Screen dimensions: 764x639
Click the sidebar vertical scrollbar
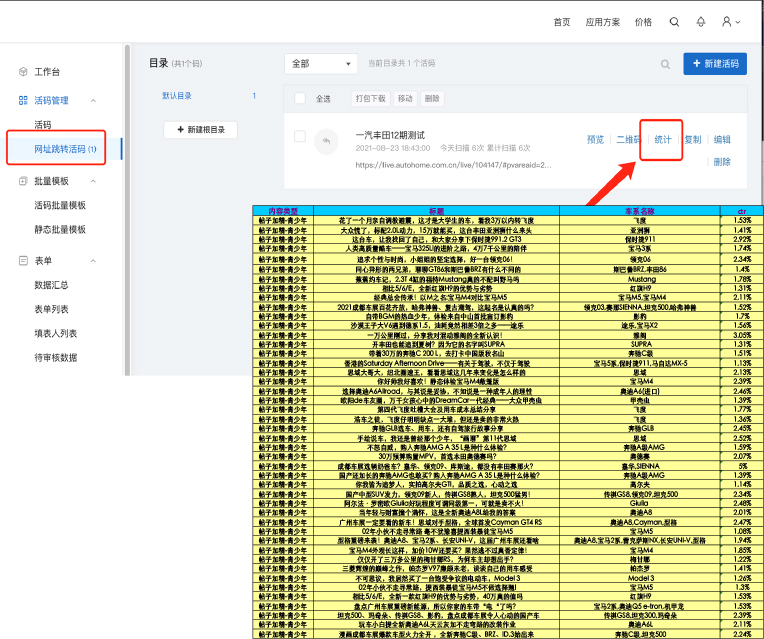pyautogui.click(x=127, y=210)
